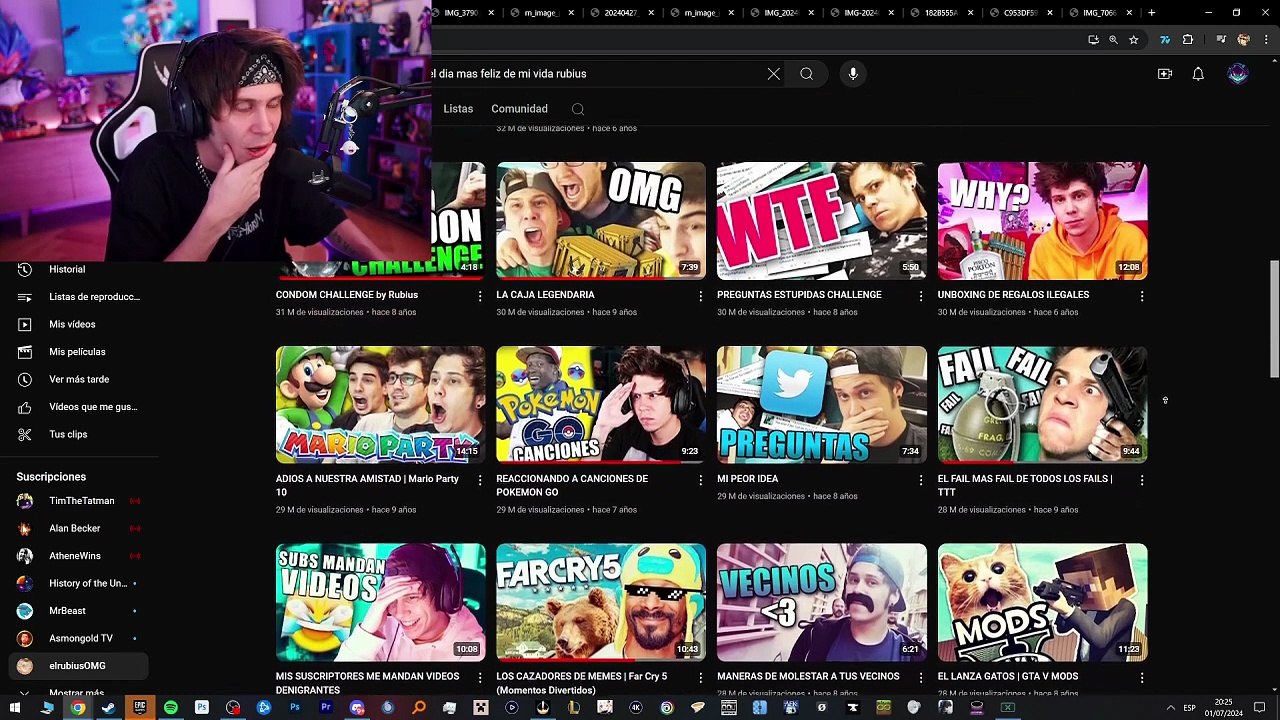Image resolution: width=1280 pixels, height=720 pixels.
Task: Open the AtheneWins subscription
Action: [78, 556]
